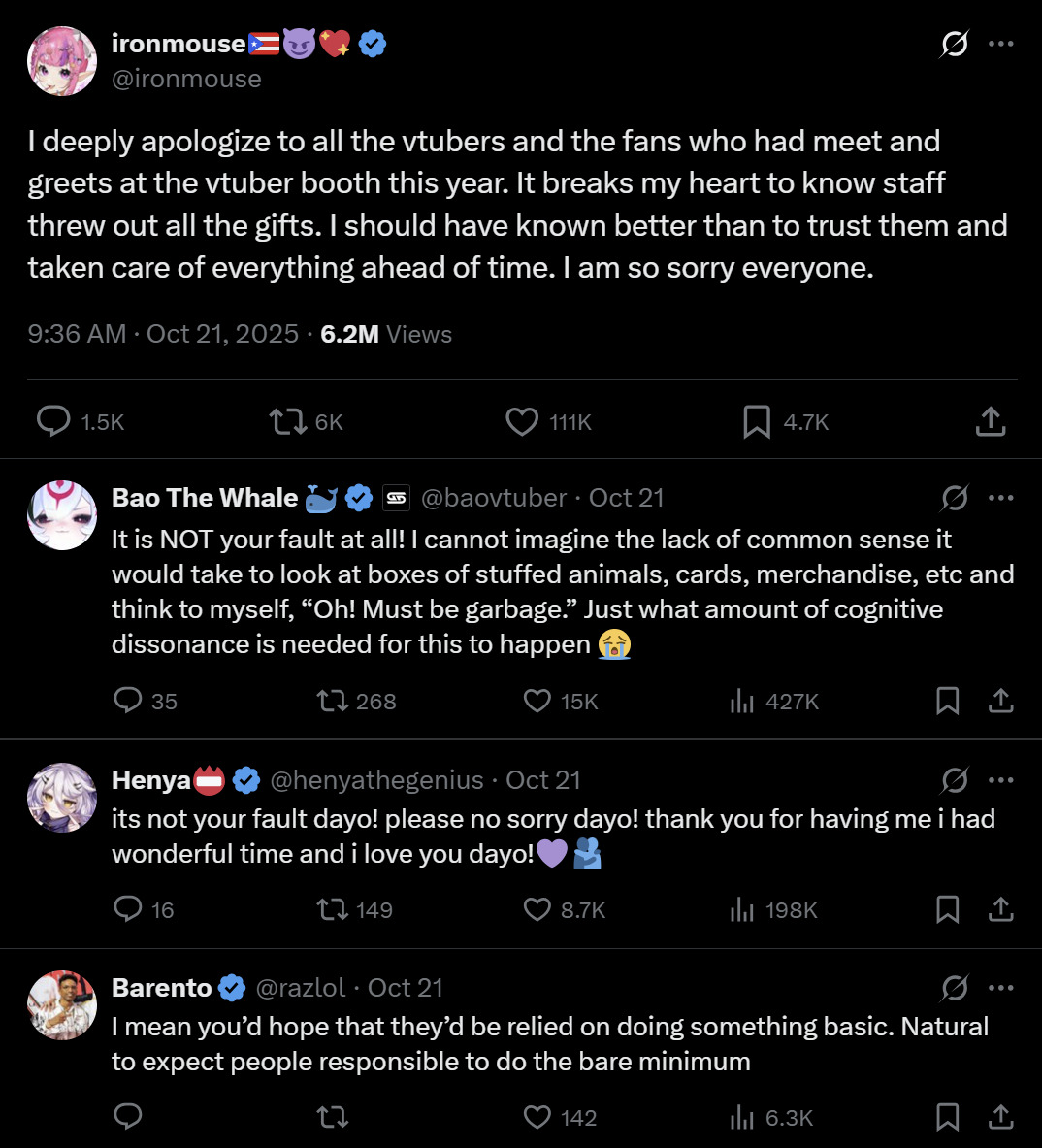1042x1148 pixels.
Task: Share Henya's reply
Action: [x=1000, y=909]
